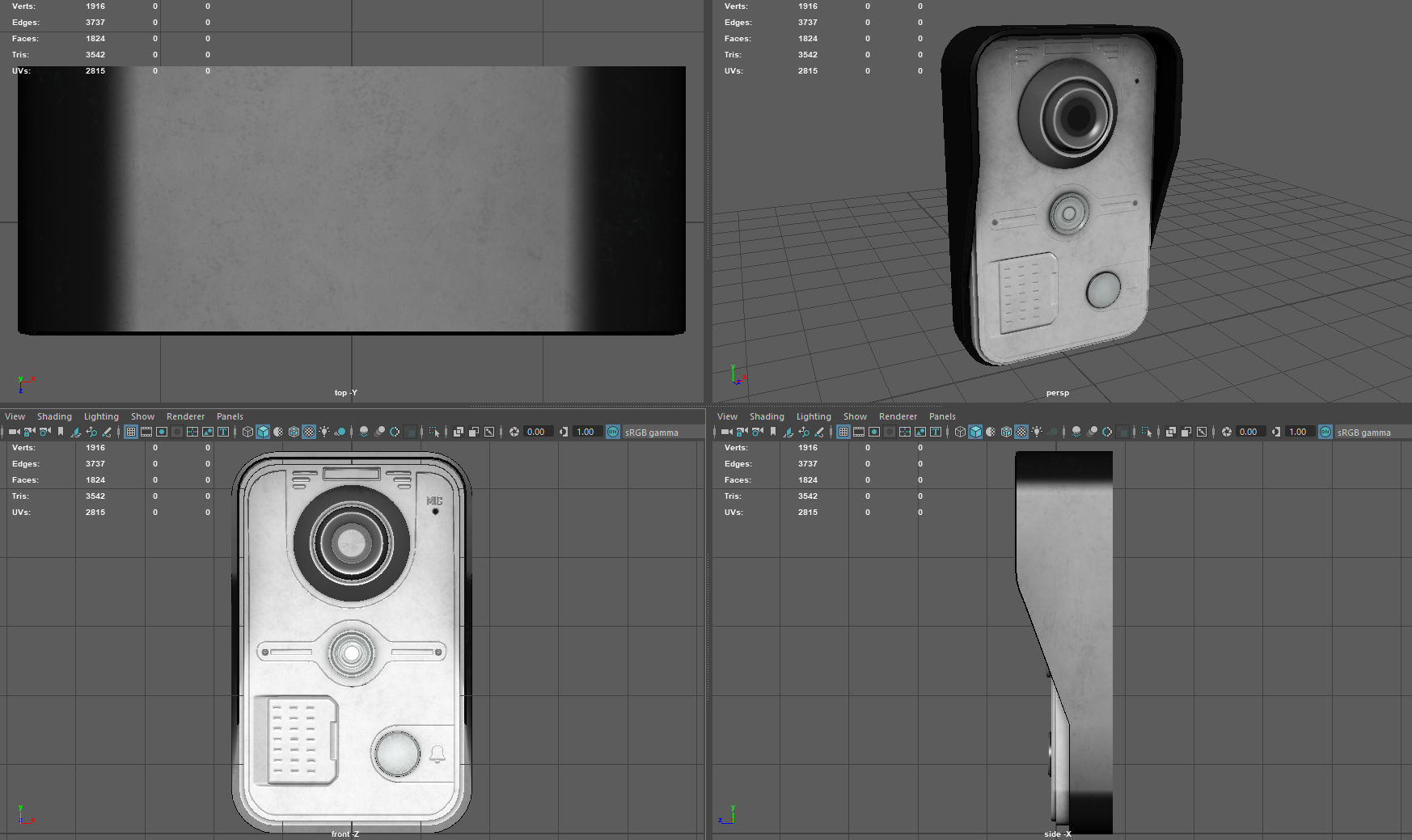Open Lighting menu of front view panel
This screenshot has height=840, width=1412.
click(101, 416)
